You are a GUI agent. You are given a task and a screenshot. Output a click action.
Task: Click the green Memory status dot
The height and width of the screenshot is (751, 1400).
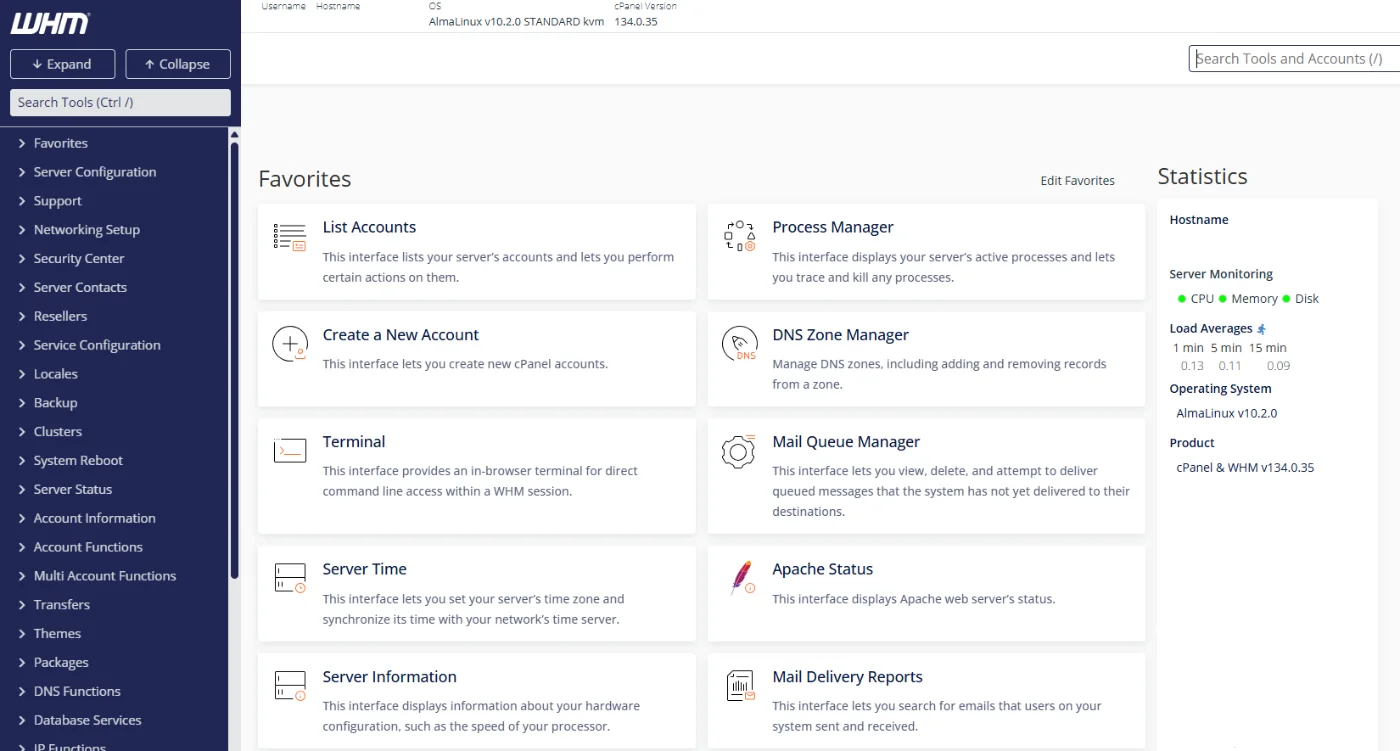1222,298
